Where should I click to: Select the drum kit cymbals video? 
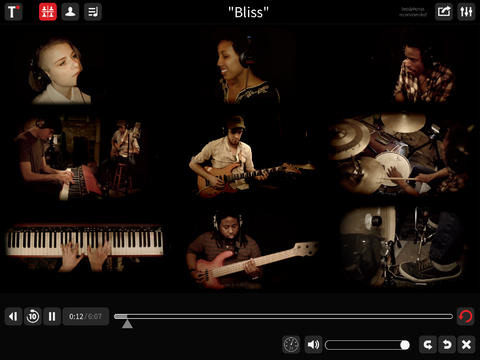(x=400, y=155)
